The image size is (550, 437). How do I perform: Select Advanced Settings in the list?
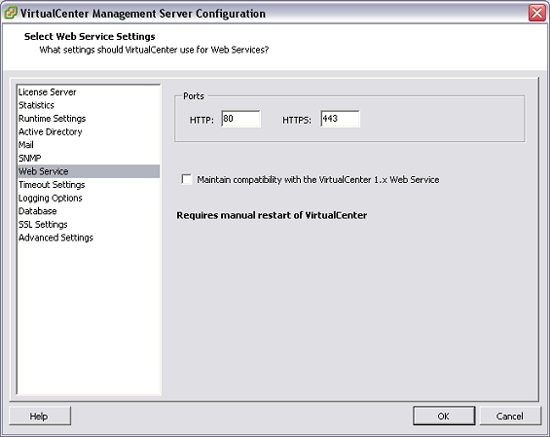(x=56, y=237)
